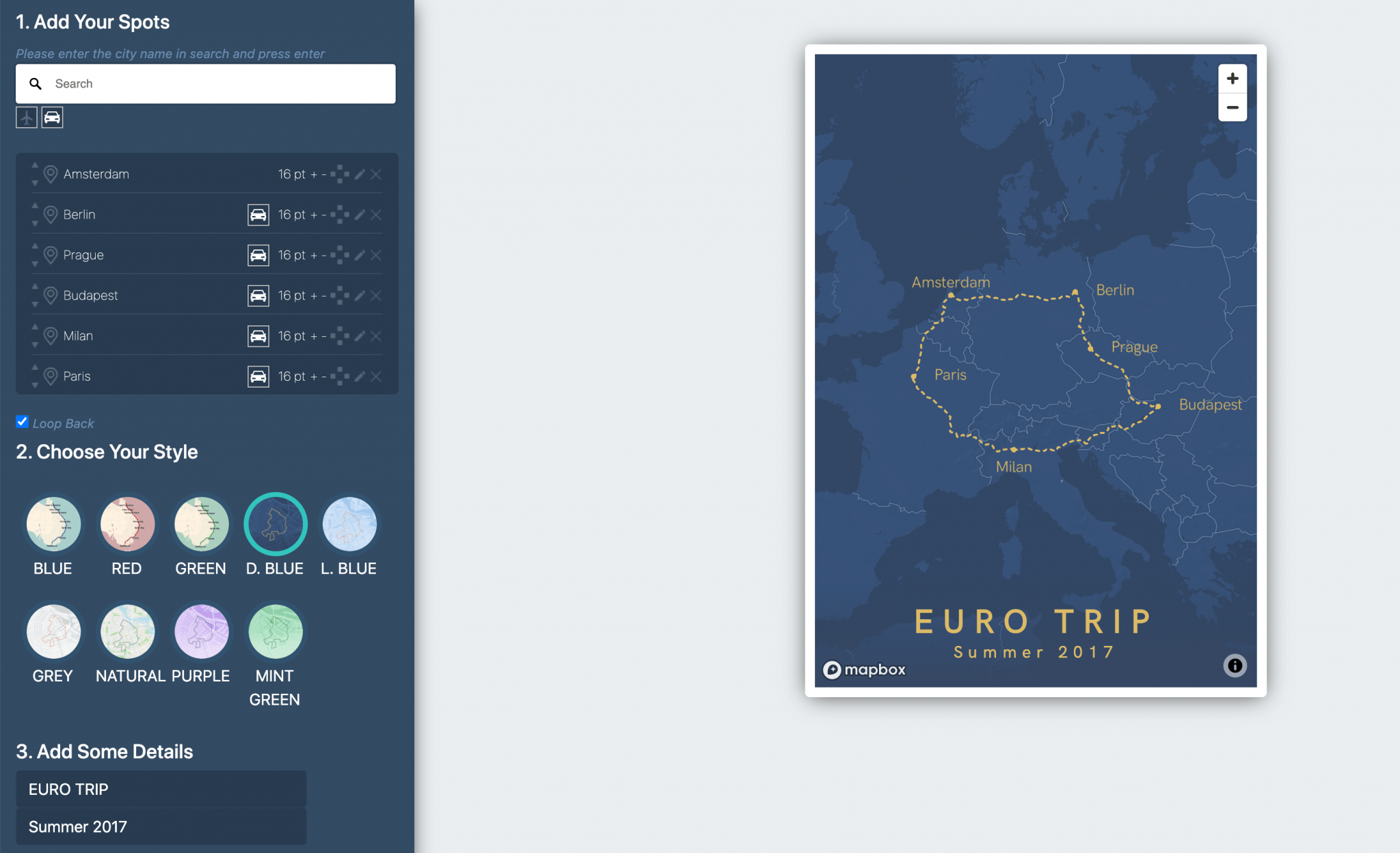Zoom out on the map with minus

(x=1233, y=107)
